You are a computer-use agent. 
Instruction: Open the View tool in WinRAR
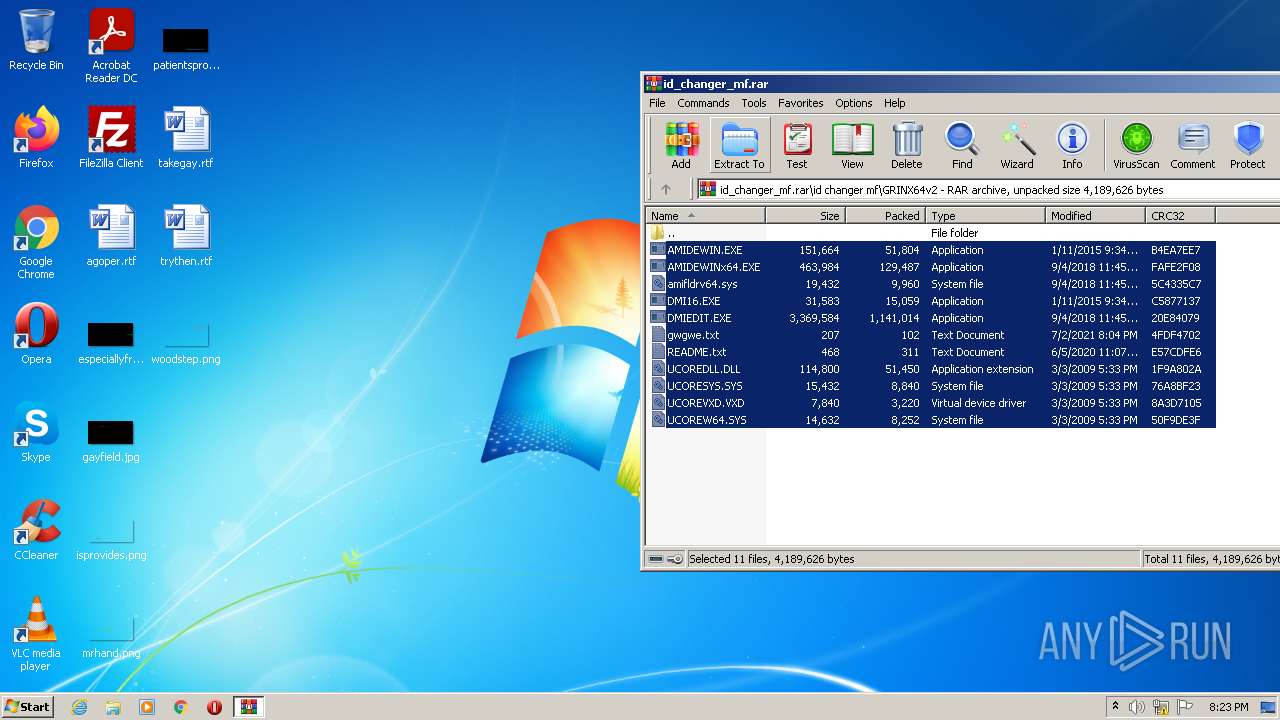(x=852, y=146)
